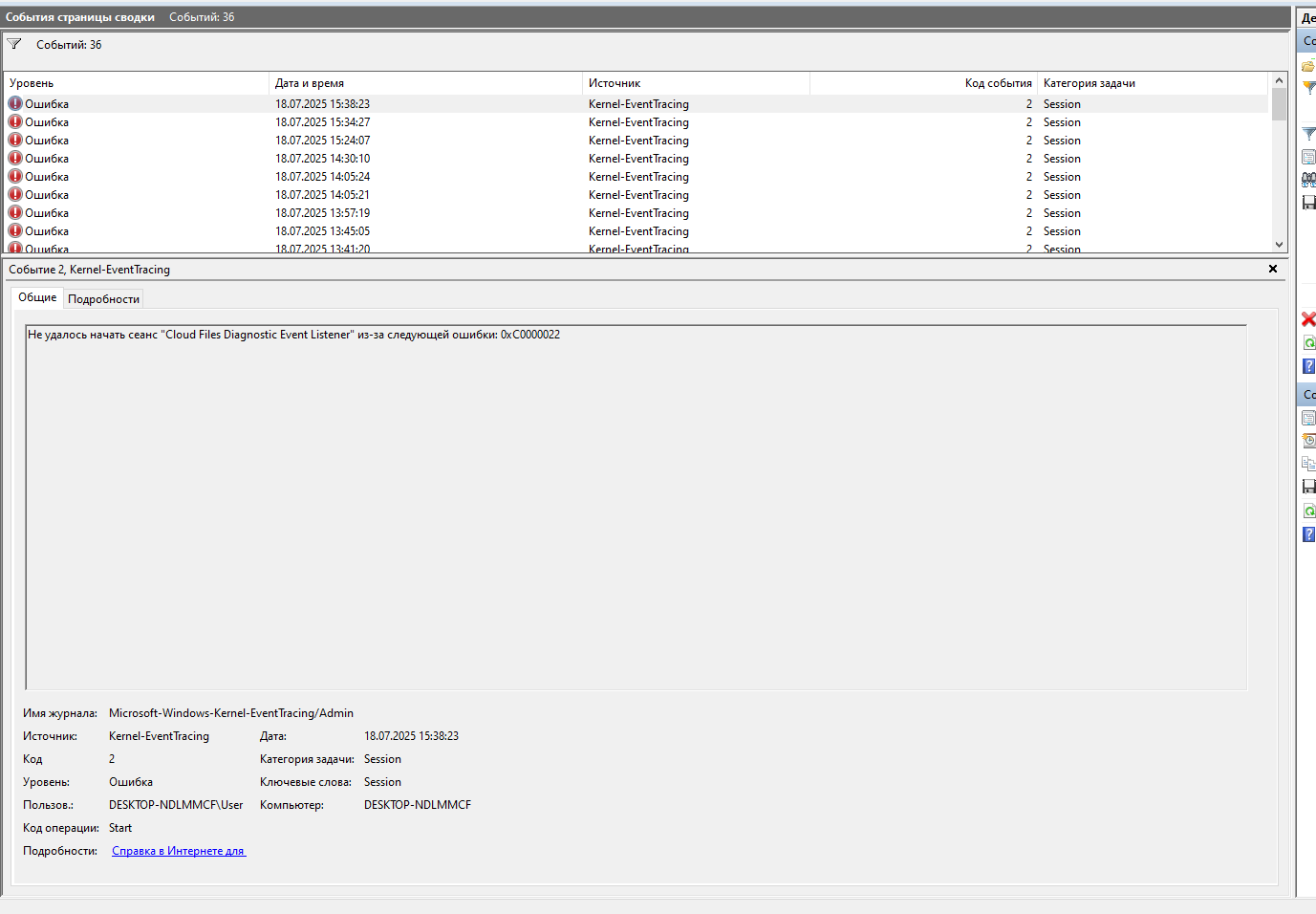Image resolution: width=1316 pixels, height=914 pixels.
Task: Switch to the 'Подробности' tab
Action: [103, 299]
